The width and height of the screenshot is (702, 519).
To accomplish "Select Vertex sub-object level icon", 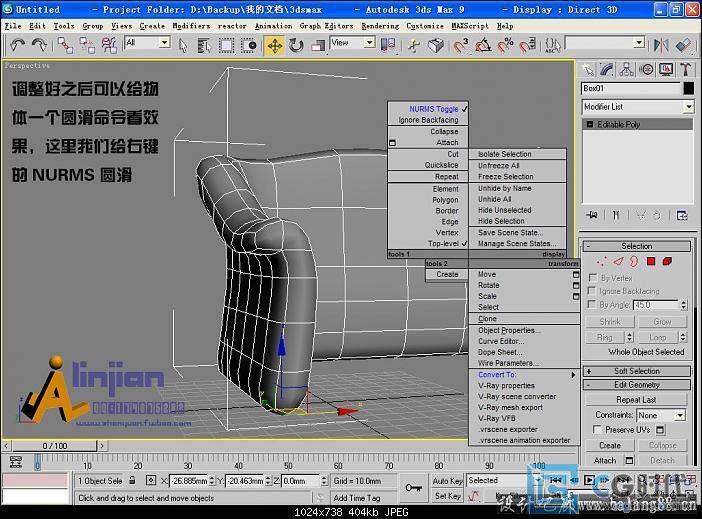I will [601, 262].
